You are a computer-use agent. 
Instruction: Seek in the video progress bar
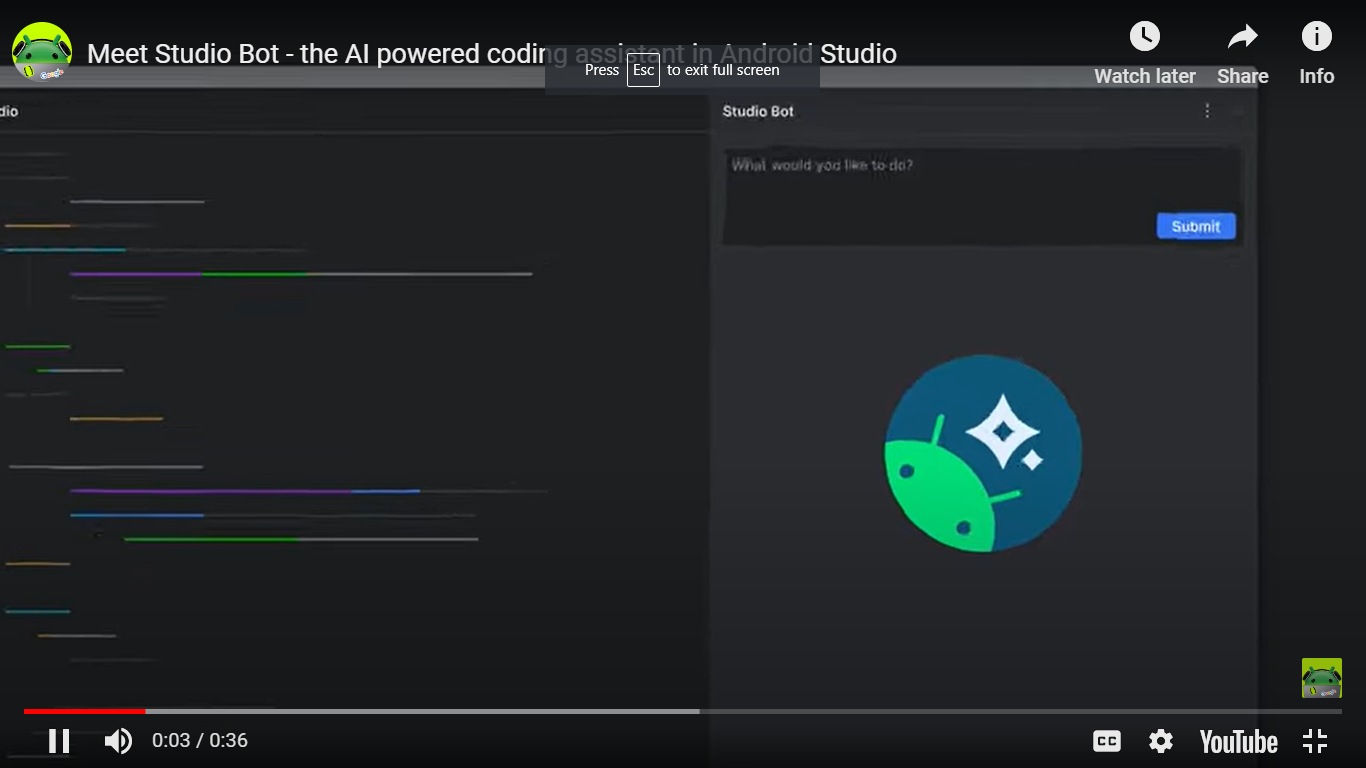pyautogui.click(x=683, y=711)
